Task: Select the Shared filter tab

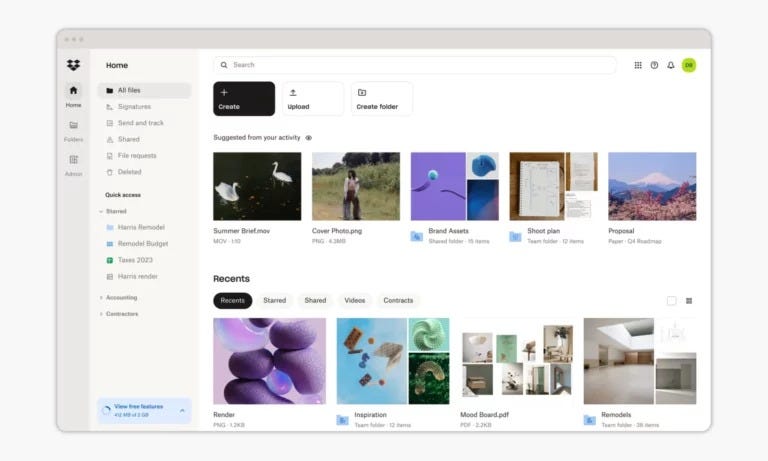Action: click(315, 300)
